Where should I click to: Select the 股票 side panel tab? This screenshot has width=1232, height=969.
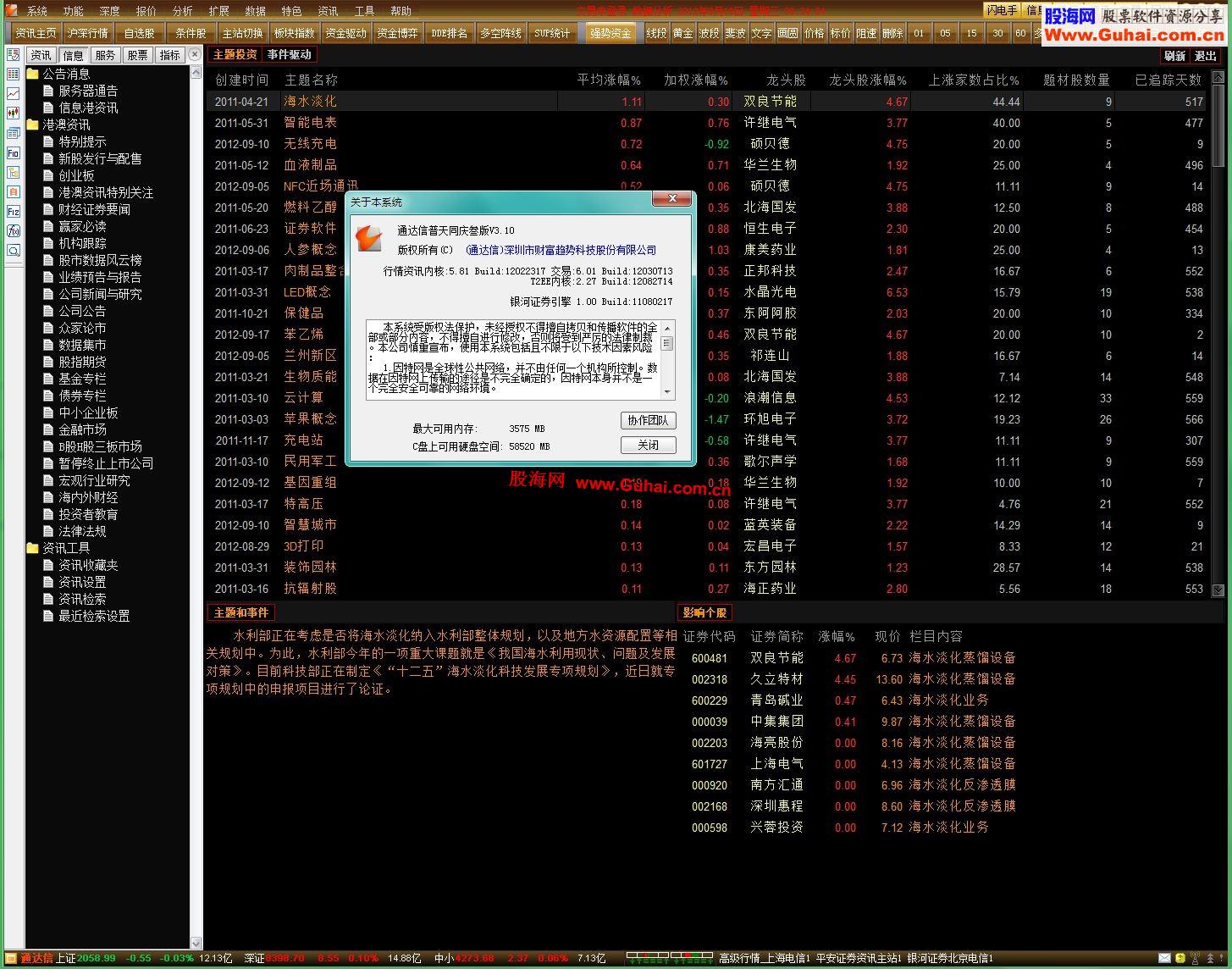click(137, 55)
